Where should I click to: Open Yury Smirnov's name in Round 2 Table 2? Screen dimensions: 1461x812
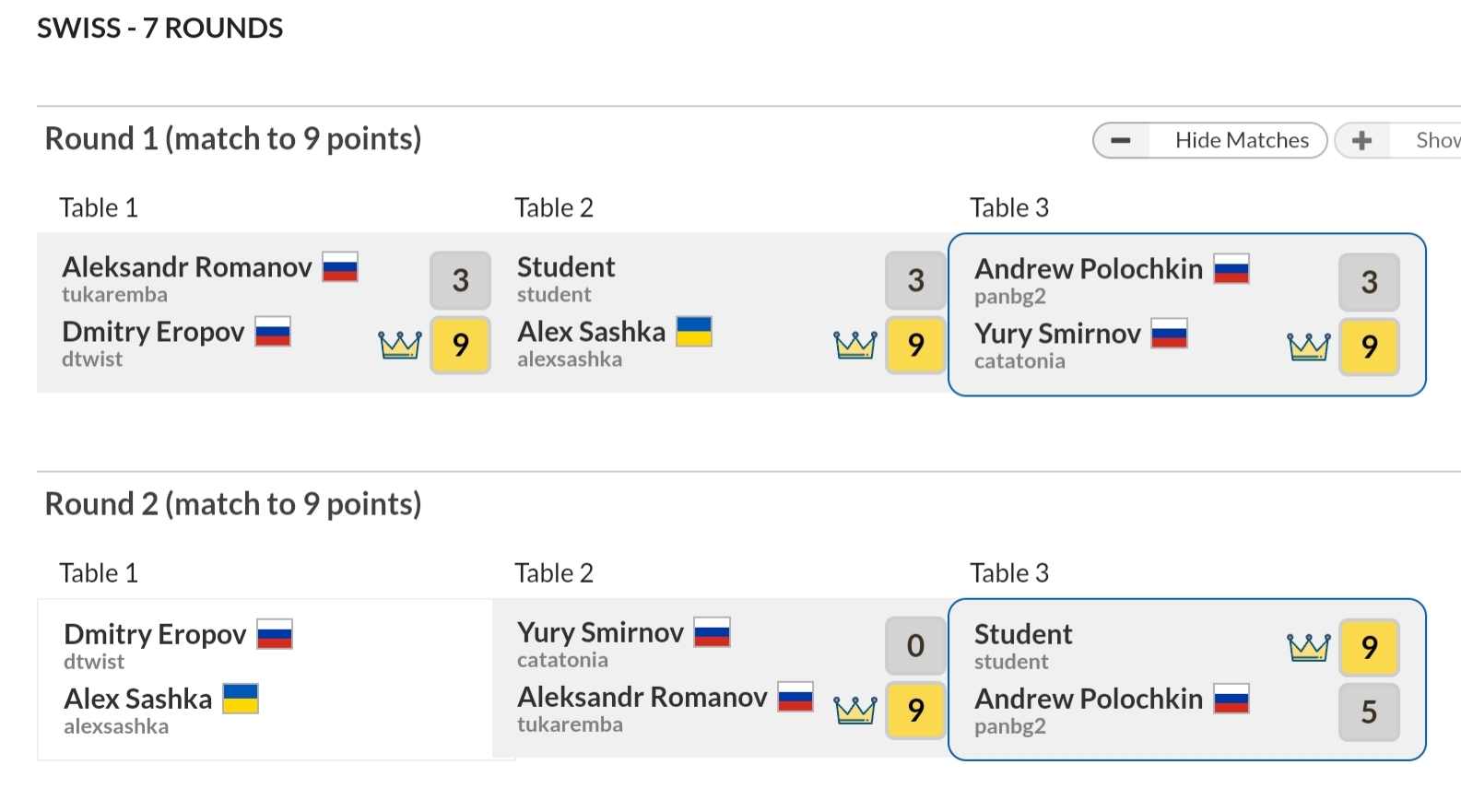pyautogui.click(x=600, y=632)
